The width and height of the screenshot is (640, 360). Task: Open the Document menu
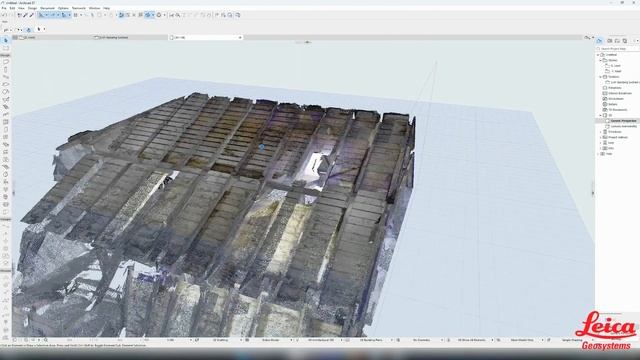click(x=47, y=8)
